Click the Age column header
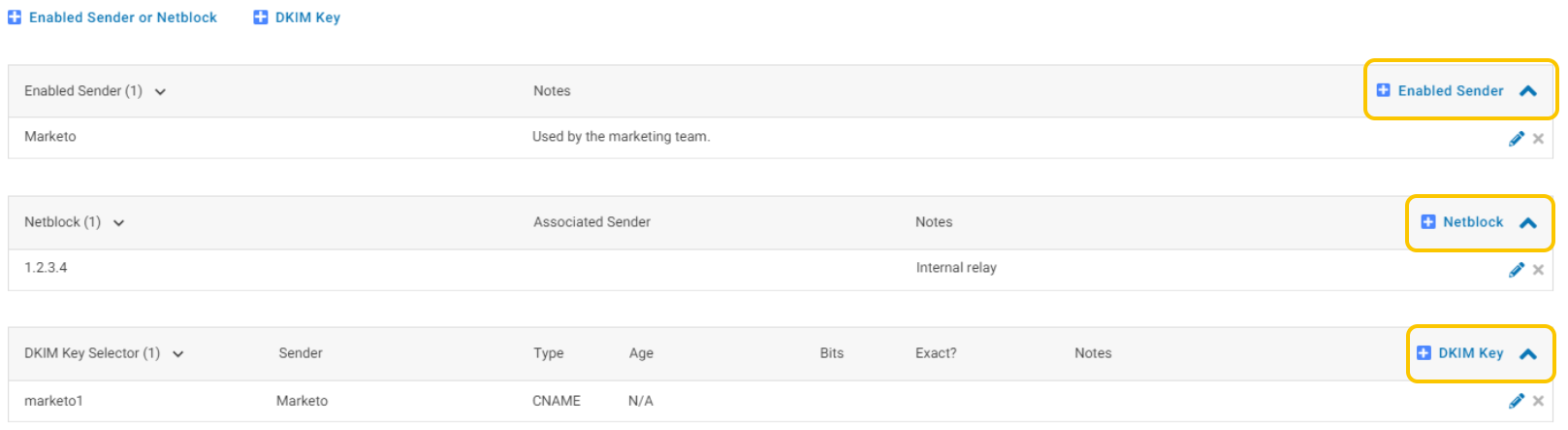The width and height of the screenshot is (1568, 430). tap(641, 353)
